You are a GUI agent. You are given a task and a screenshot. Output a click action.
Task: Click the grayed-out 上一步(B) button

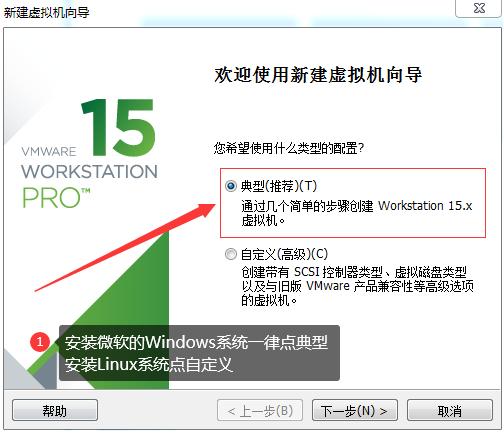click(260, 410)
